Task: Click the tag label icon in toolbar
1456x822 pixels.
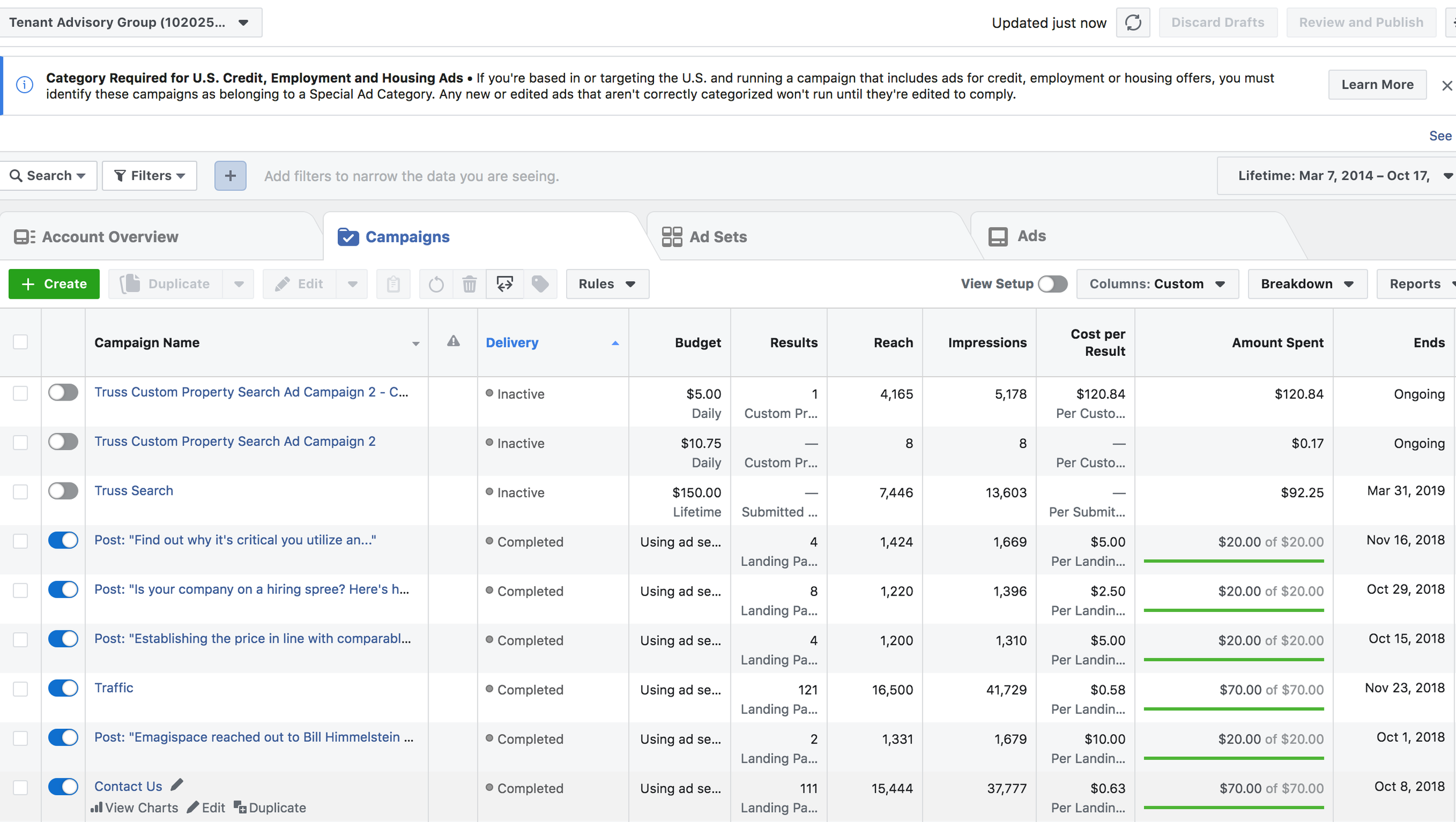Action: click(x=540, y=284)
